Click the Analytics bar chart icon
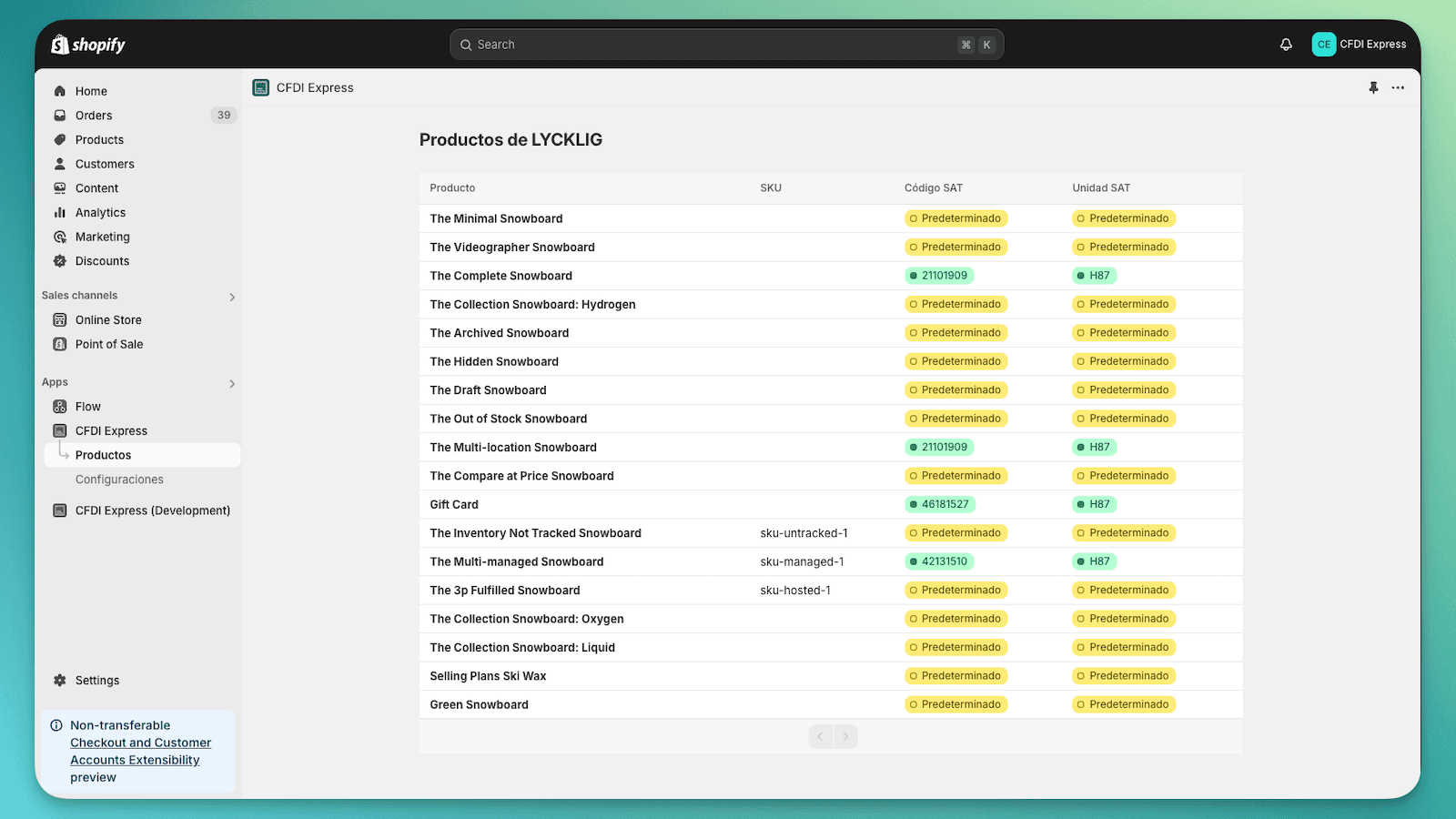 tap(60, 213)
